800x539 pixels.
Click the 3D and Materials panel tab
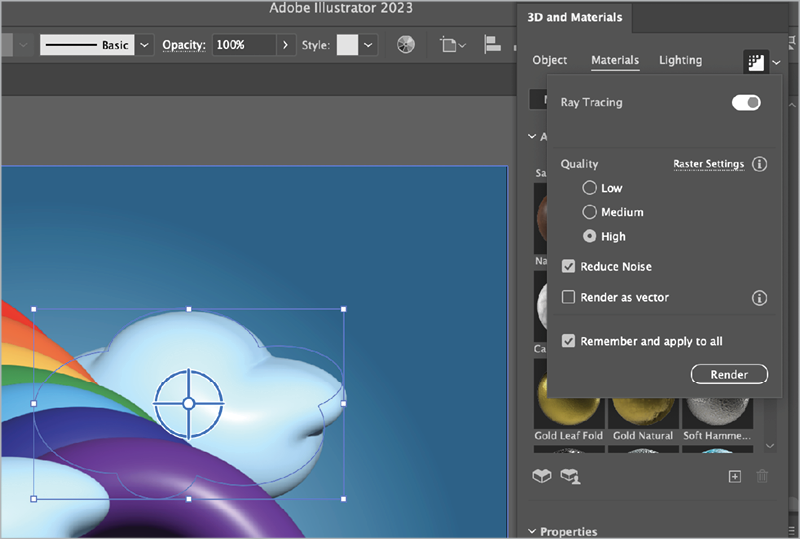click(x=574, y=17)
